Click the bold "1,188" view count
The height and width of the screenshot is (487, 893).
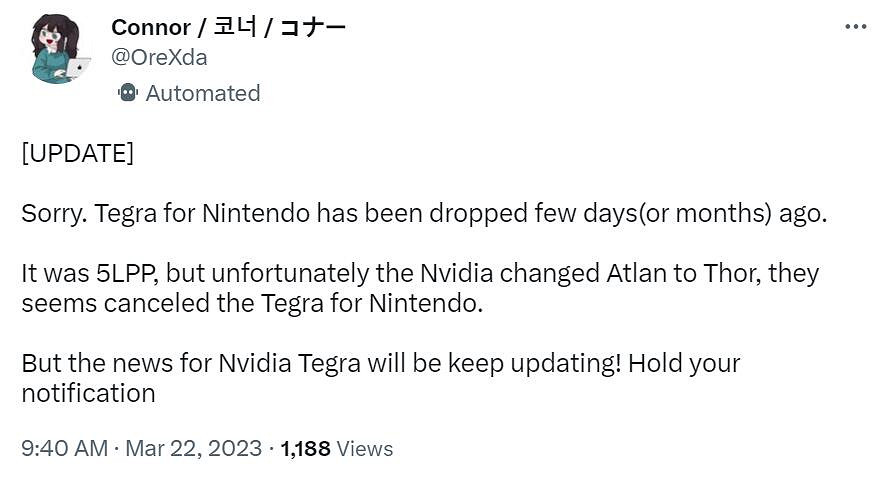point(305,448)
